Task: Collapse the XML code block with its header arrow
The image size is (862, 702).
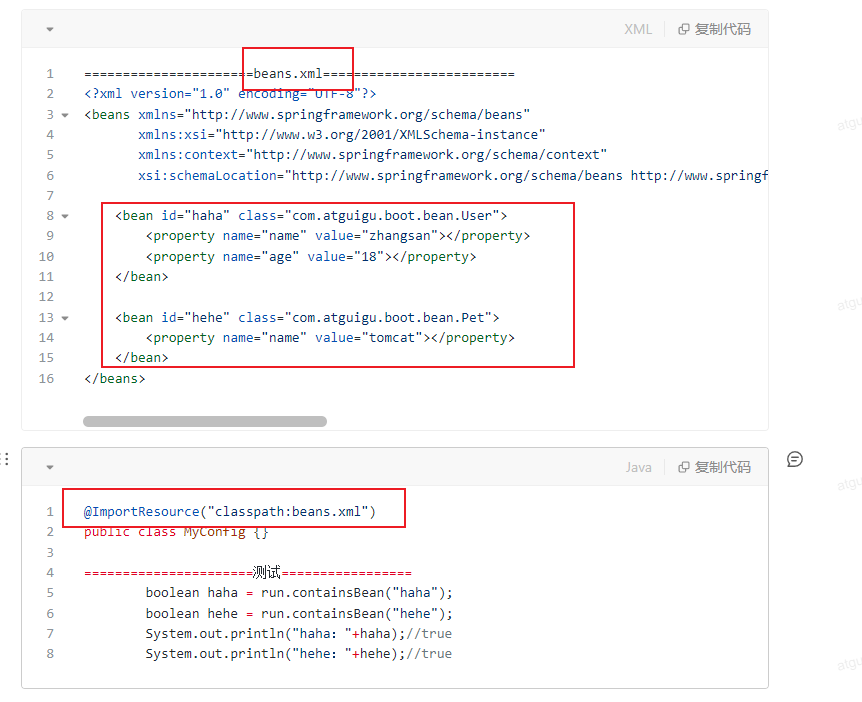Action: (x=50, y=29)
